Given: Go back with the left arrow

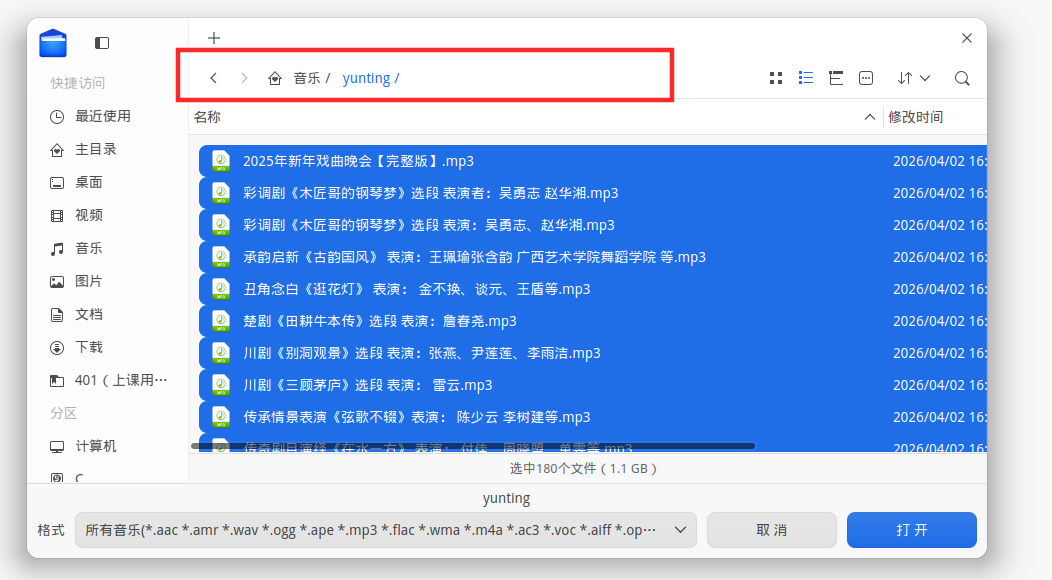Looking at the screenshot, I should tap(213, 78).
